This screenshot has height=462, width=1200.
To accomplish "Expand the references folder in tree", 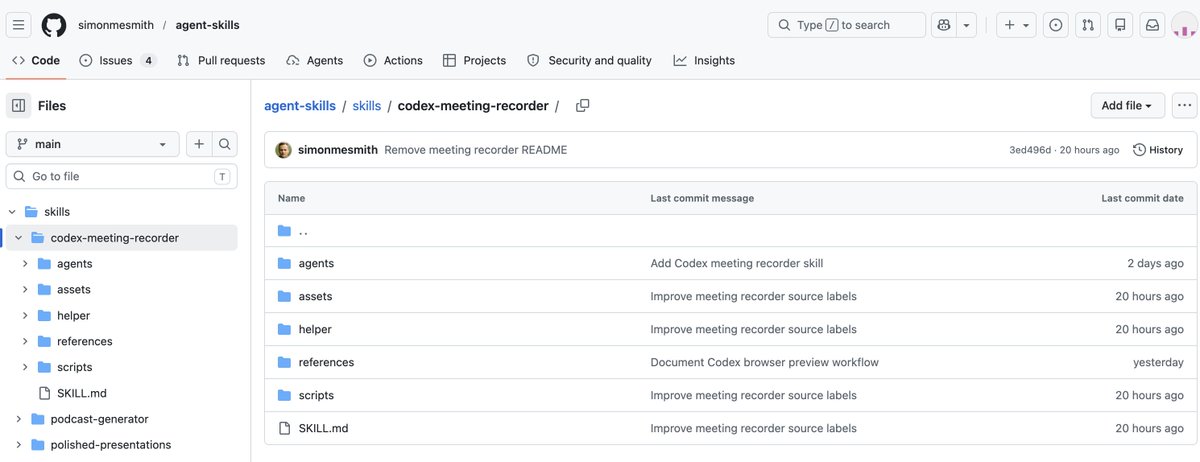I will pyautogui.click(x=25, y=342).
